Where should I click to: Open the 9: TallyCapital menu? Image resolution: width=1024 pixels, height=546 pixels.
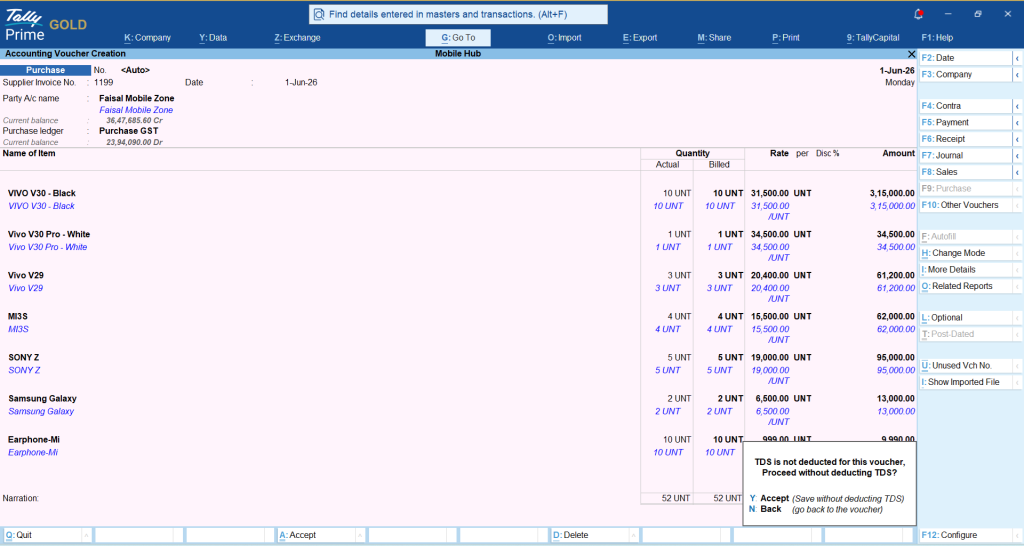(x=872, y=38)
